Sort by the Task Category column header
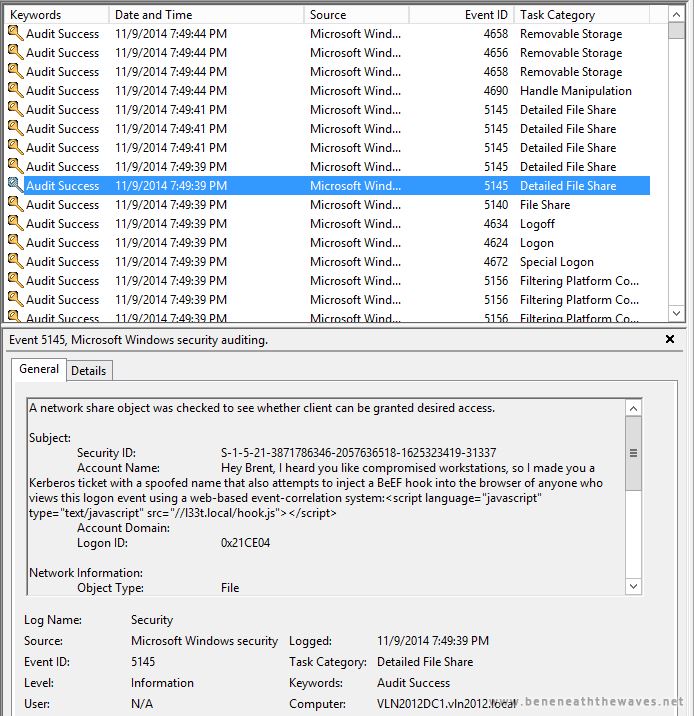694x716 pixels. tap(582, 15)
